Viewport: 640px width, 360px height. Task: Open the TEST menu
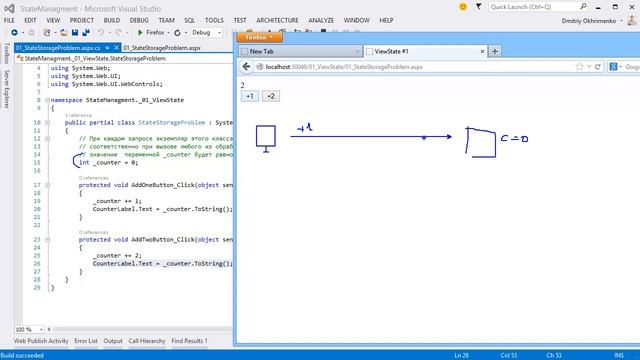[x=240, y=20]
